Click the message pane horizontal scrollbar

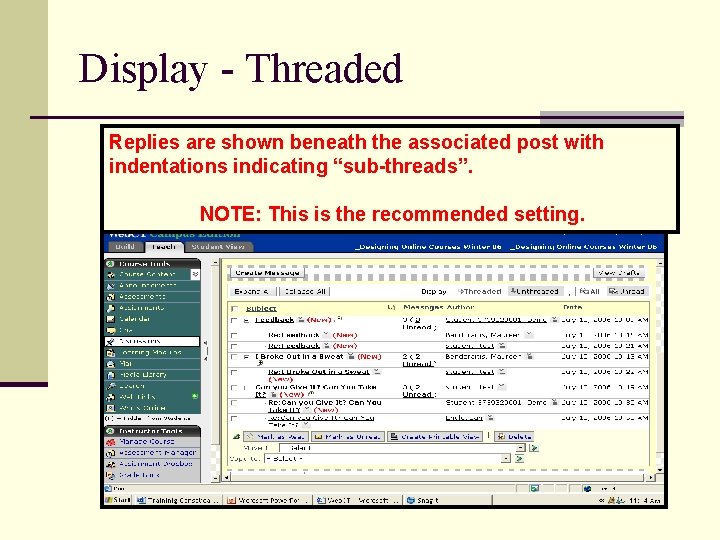click(440, 478)
